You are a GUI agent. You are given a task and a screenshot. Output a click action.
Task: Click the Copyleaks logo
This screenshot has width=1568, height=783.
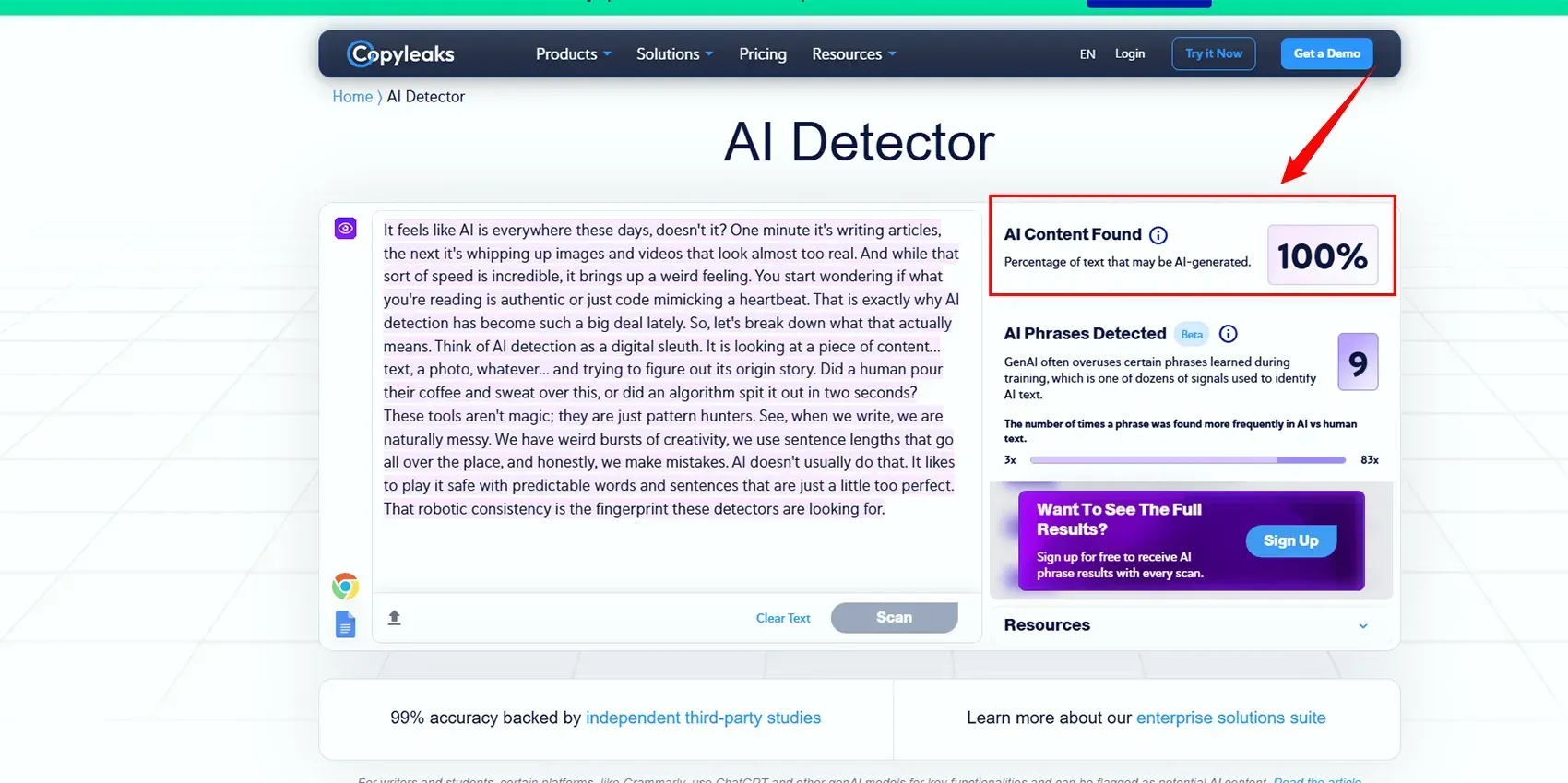pos(400,53)
